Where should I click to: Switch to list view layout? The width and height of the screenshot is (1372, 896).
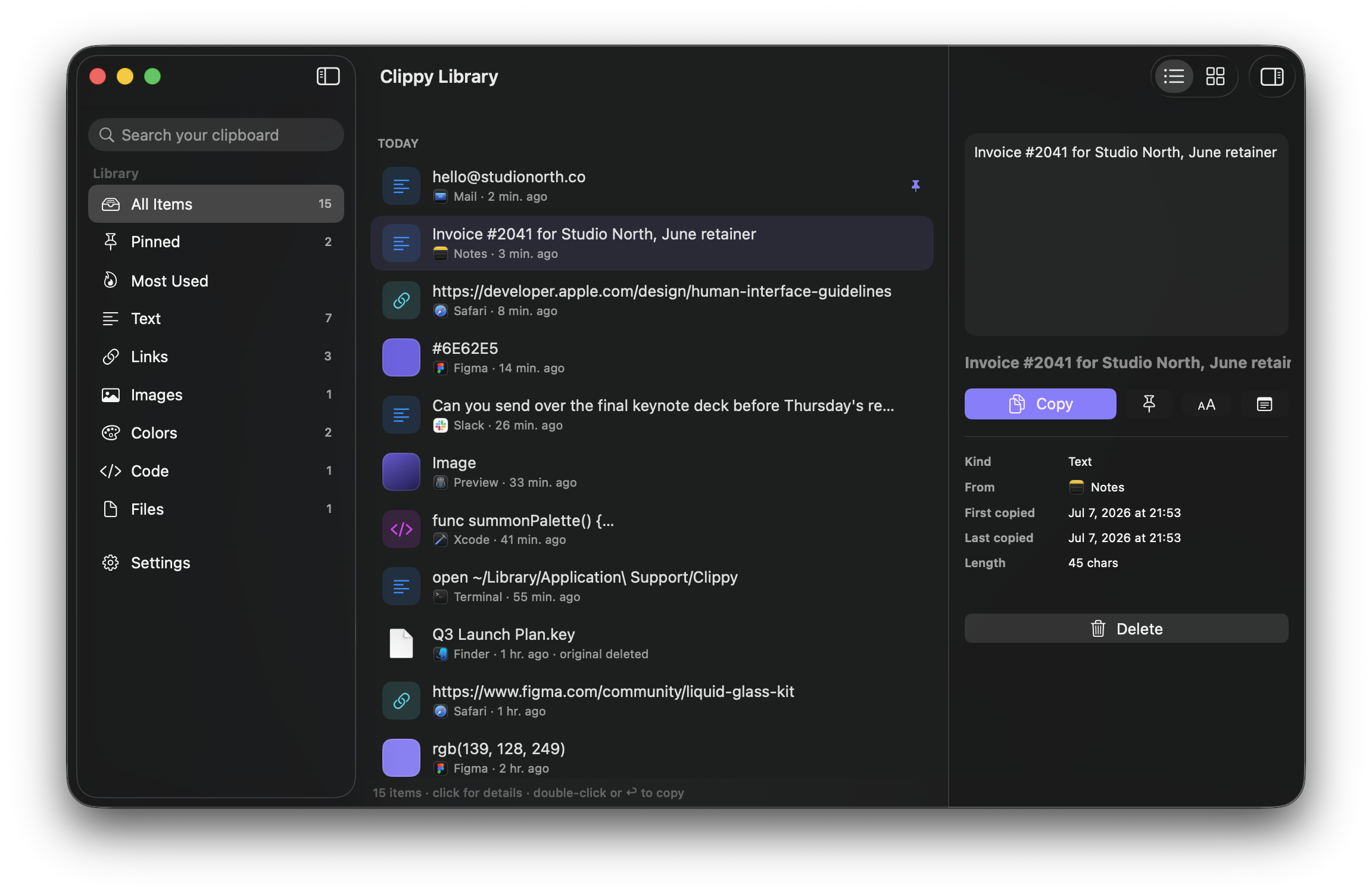pyautogui.click(x=1174, y=76)
